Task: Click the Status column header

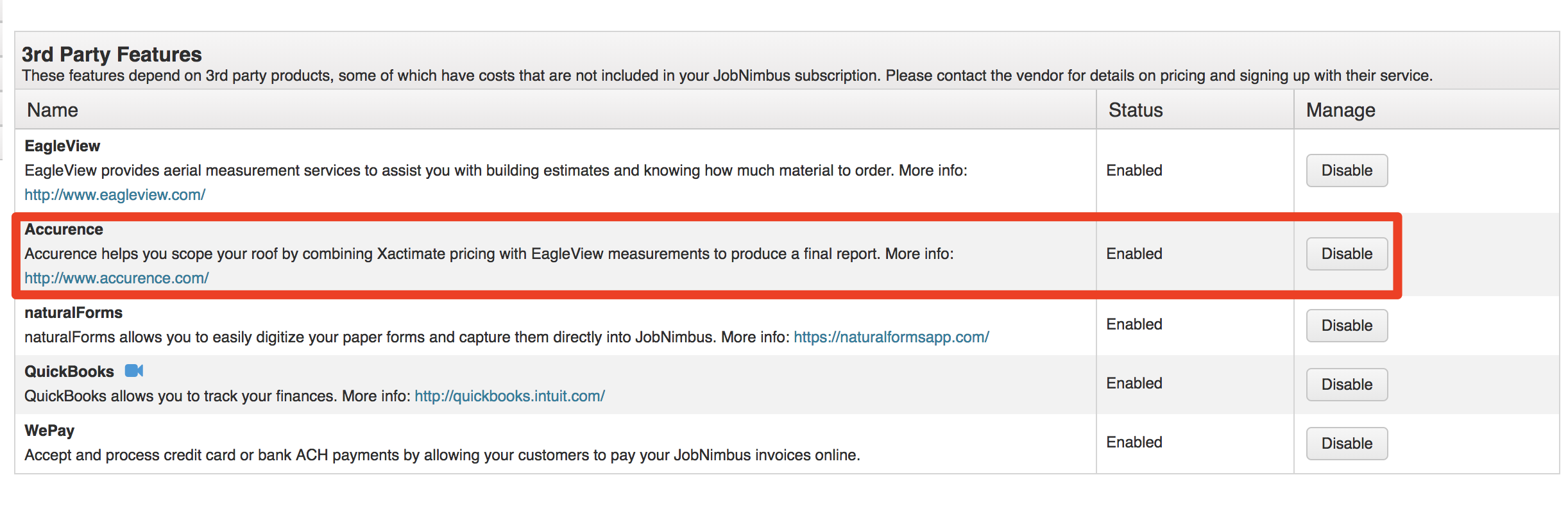Action: click(1136, 110)
